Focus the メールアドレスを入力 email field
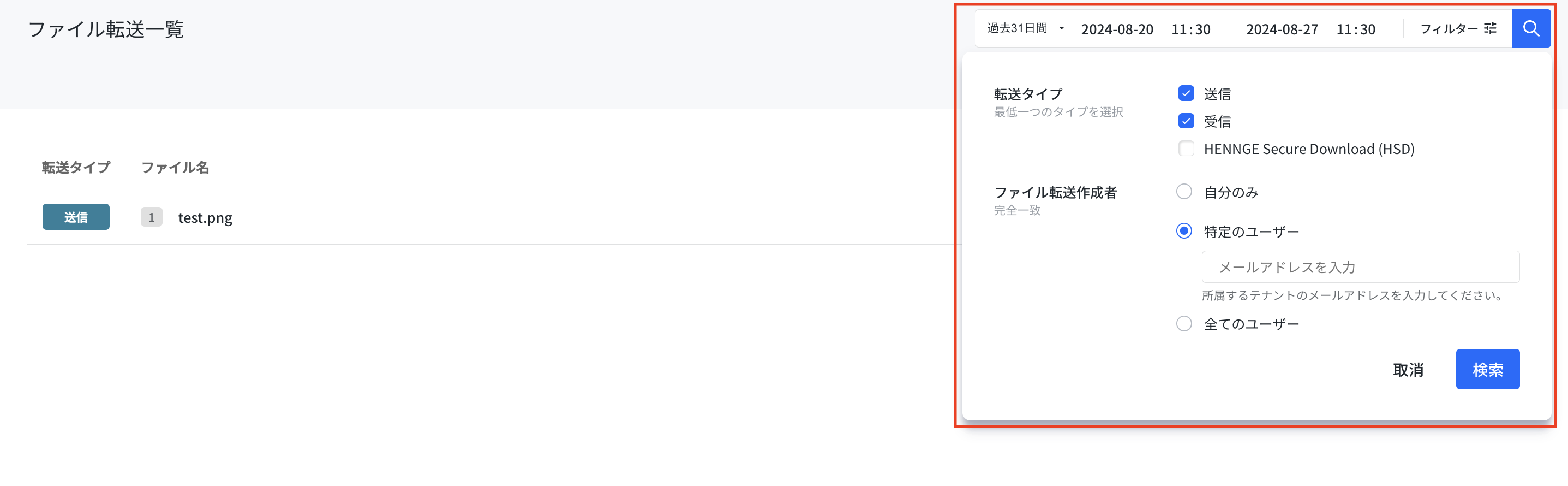This screenshot has width=1568, height=486. pos(1360,266)
